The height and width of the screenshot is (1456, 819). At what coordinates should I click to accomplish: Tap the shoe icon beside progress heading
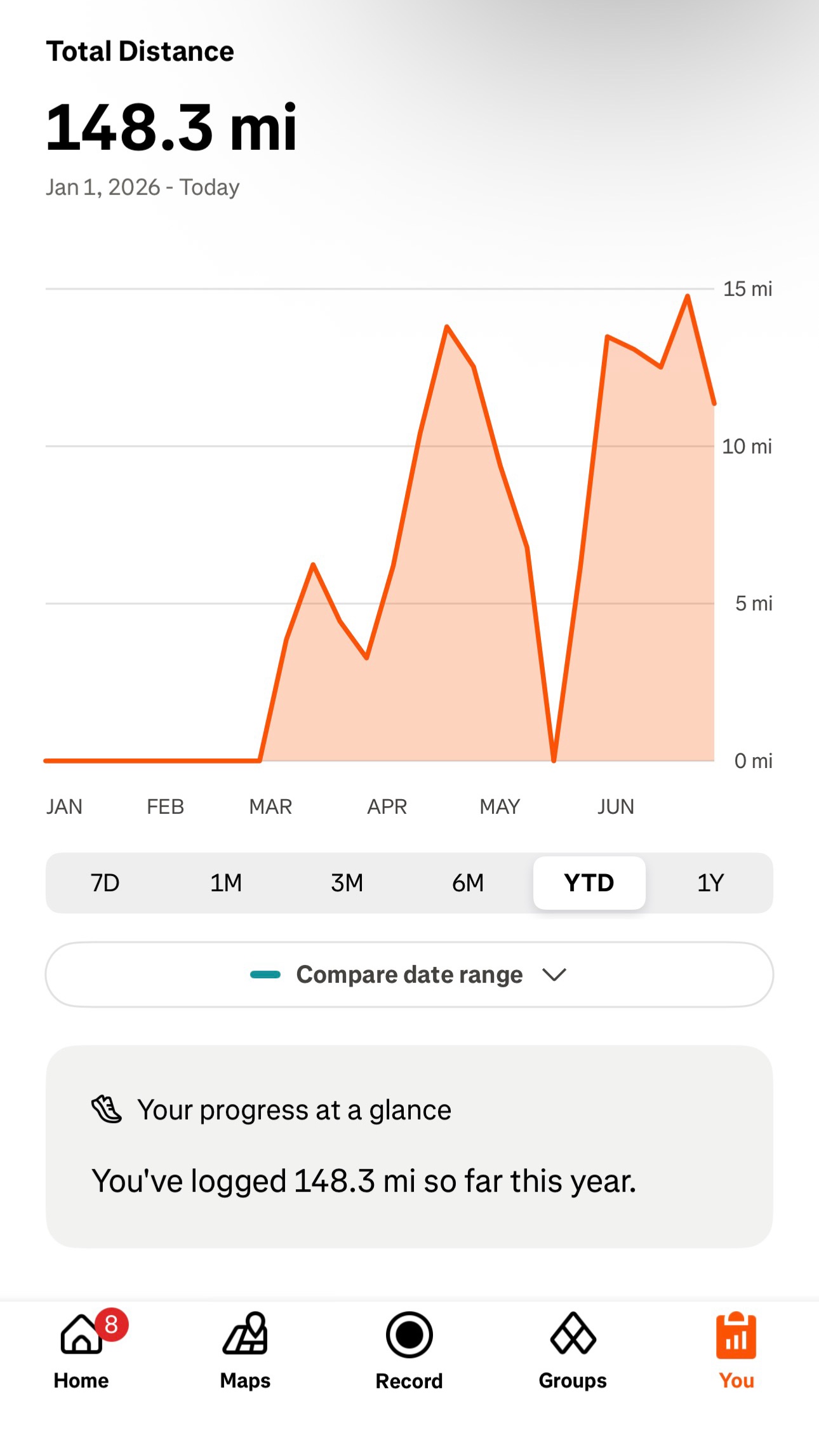pyautogui.click(x=107, y=1110)
